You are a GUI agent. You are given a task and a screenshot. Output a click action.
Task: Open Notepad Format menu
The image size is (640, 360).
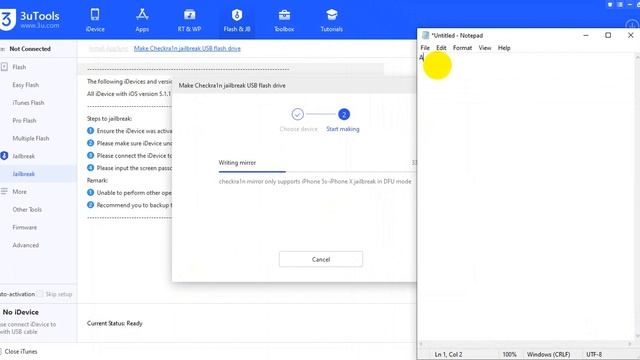pos(462,48)
